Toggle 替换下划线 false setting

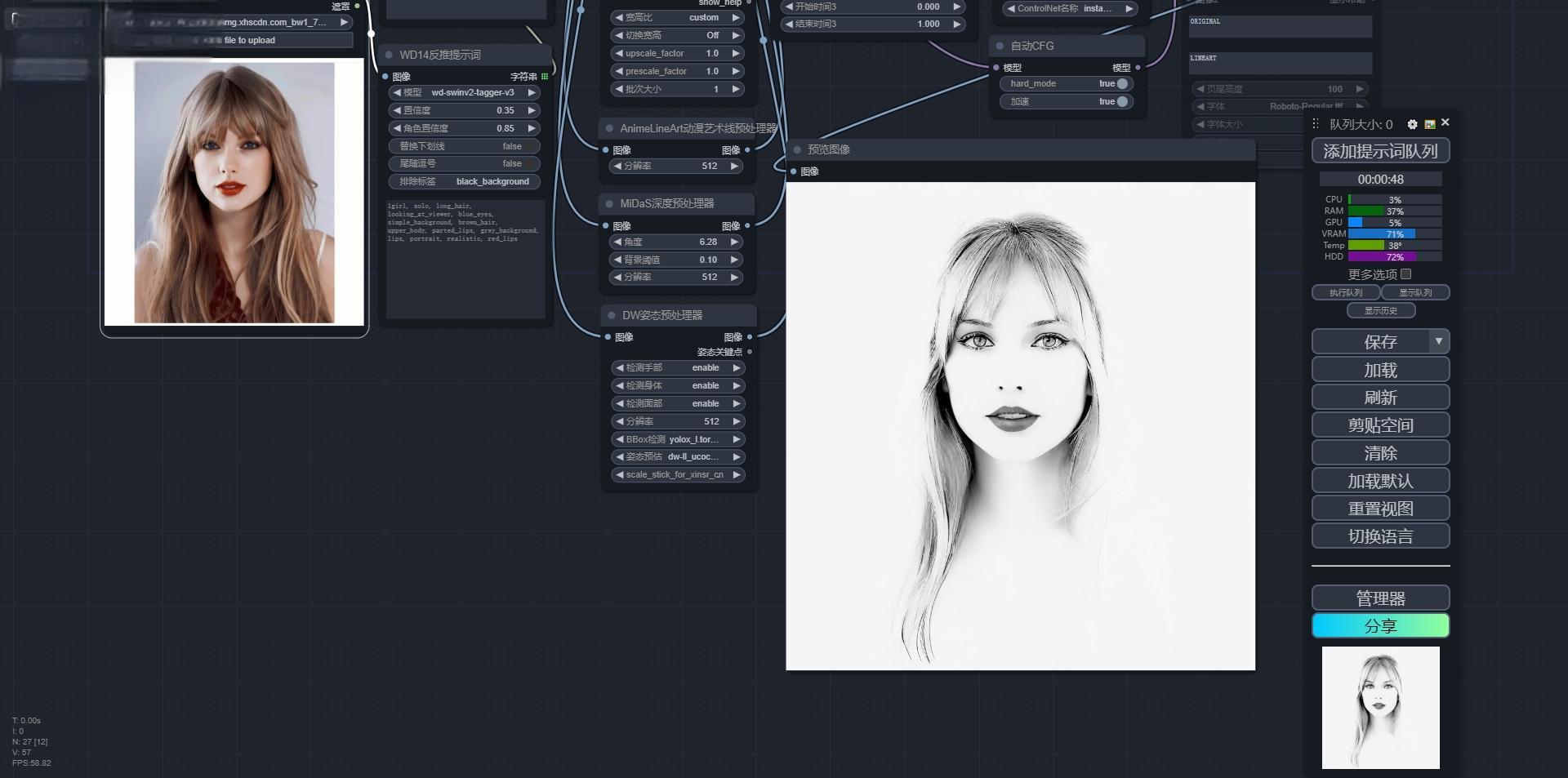click(x=464, y=147)
